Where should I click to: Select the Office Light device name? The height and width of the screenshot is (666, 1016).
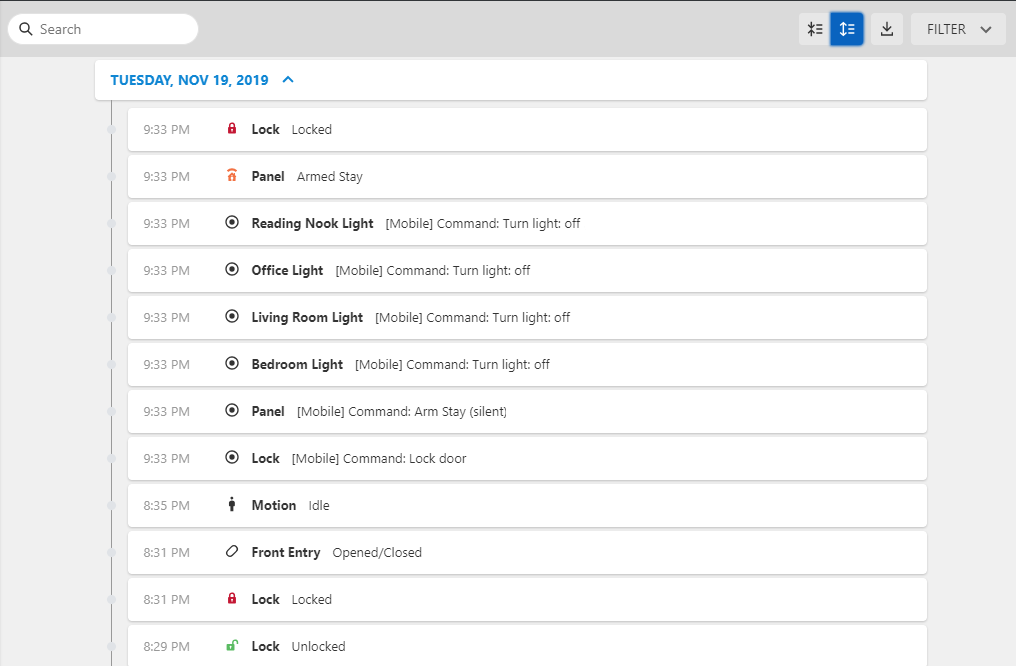287,271
